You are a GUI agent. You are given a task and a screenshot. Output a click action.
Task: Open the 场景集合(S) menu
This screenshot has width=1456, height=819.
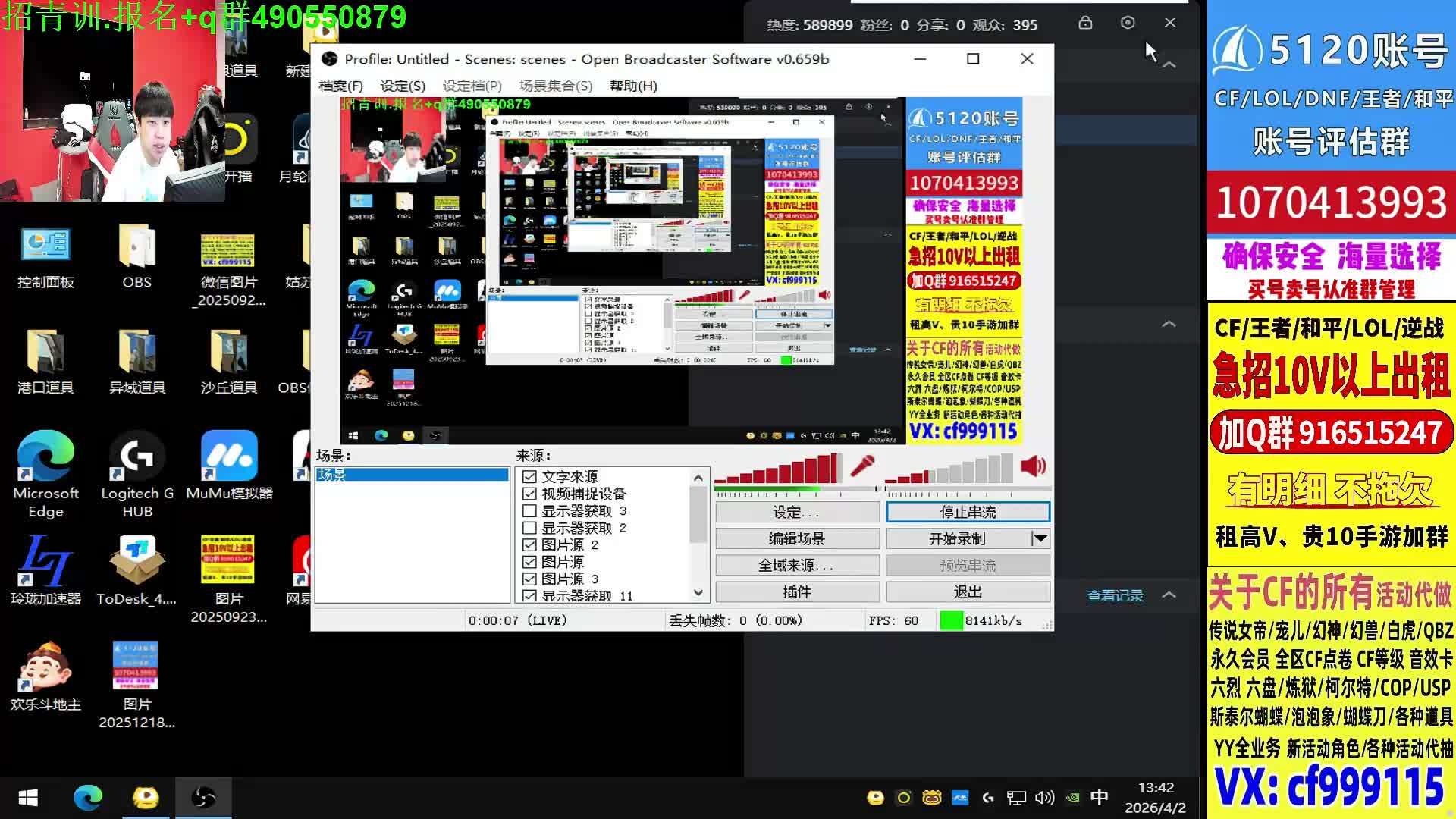point(555,86)
